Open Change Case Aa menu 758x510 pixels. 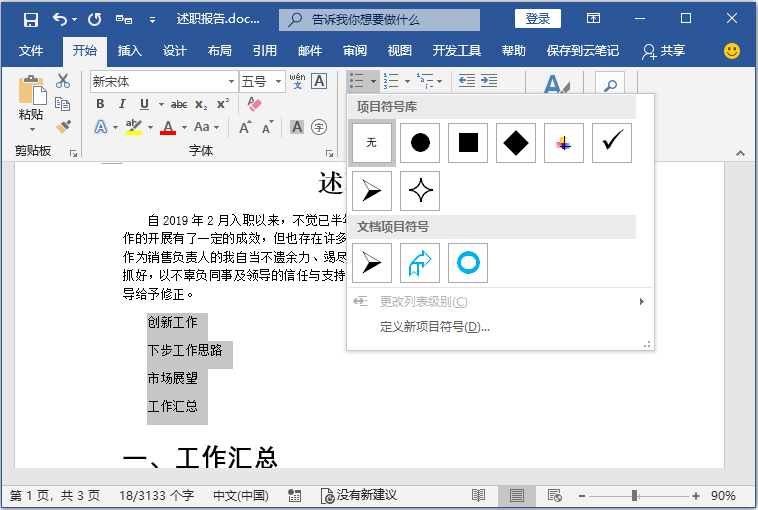click(206, 127)
